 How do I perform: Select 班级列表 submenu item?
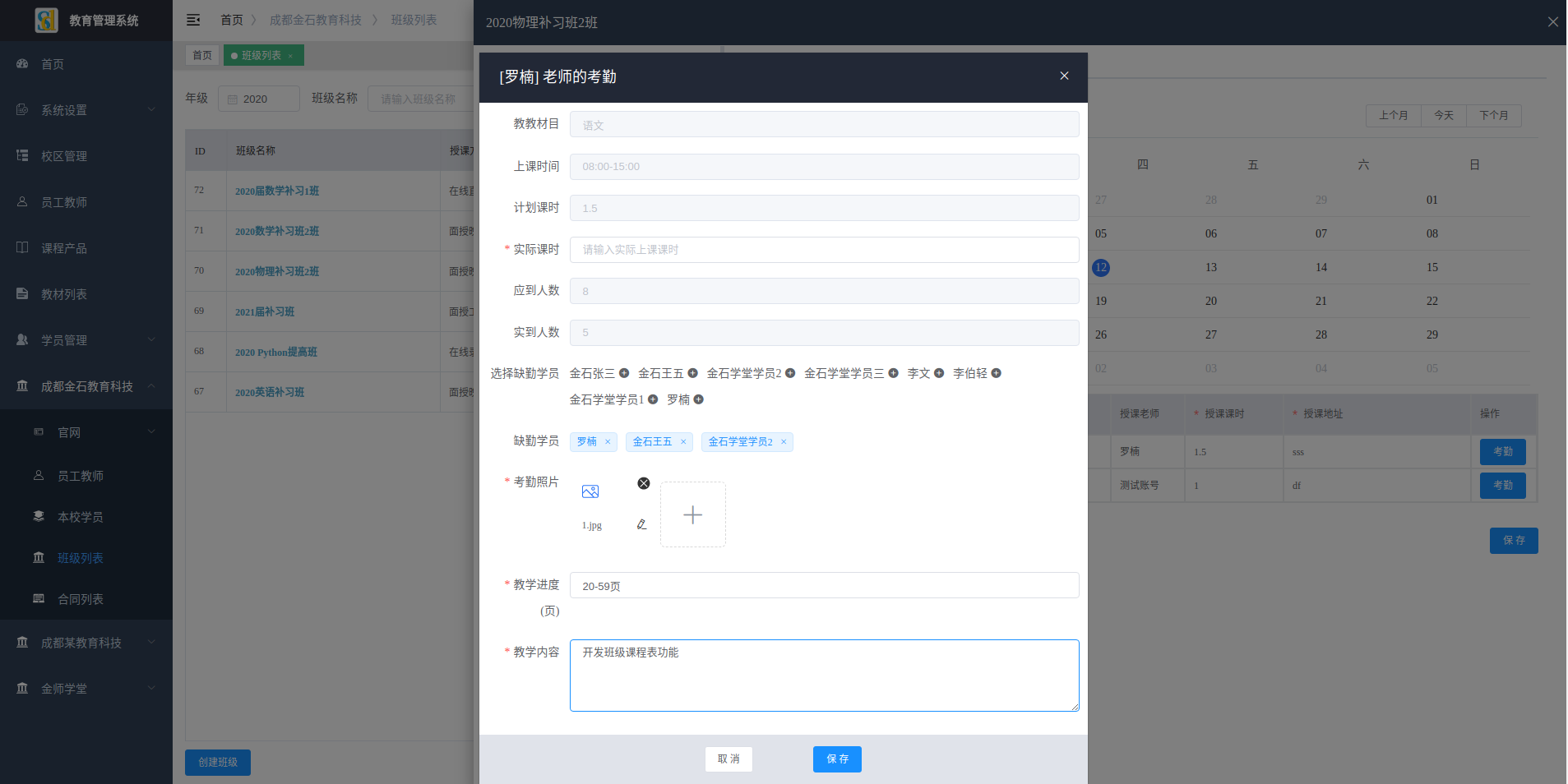pyautogui.click(x=86, y=558)
